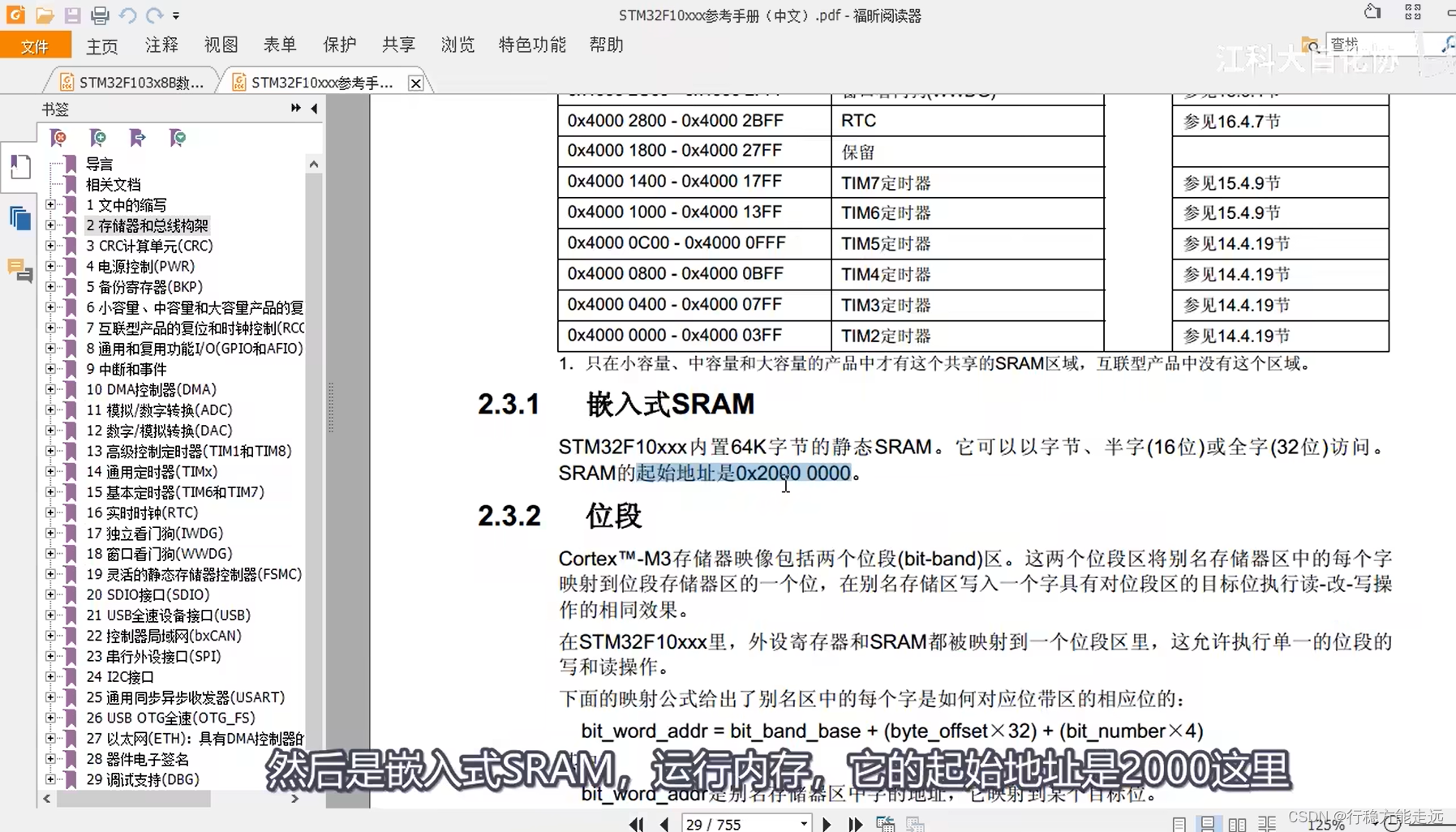The width and height of the screenshot is (1456, 832).
Task: Click the continuous facing view icon
Action: pyautogui.click(x=1267, y=824)
